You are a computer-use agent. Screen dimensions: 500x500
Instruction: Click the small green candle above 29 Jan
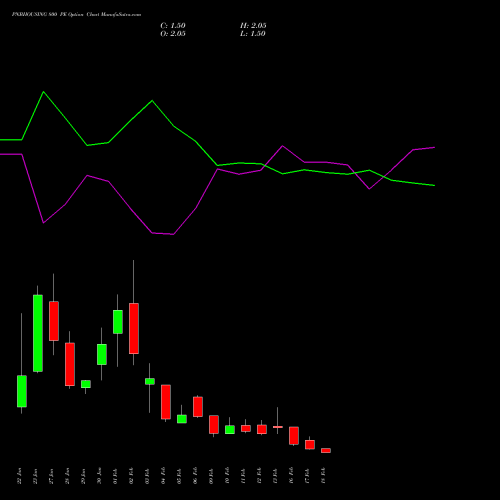86,384
